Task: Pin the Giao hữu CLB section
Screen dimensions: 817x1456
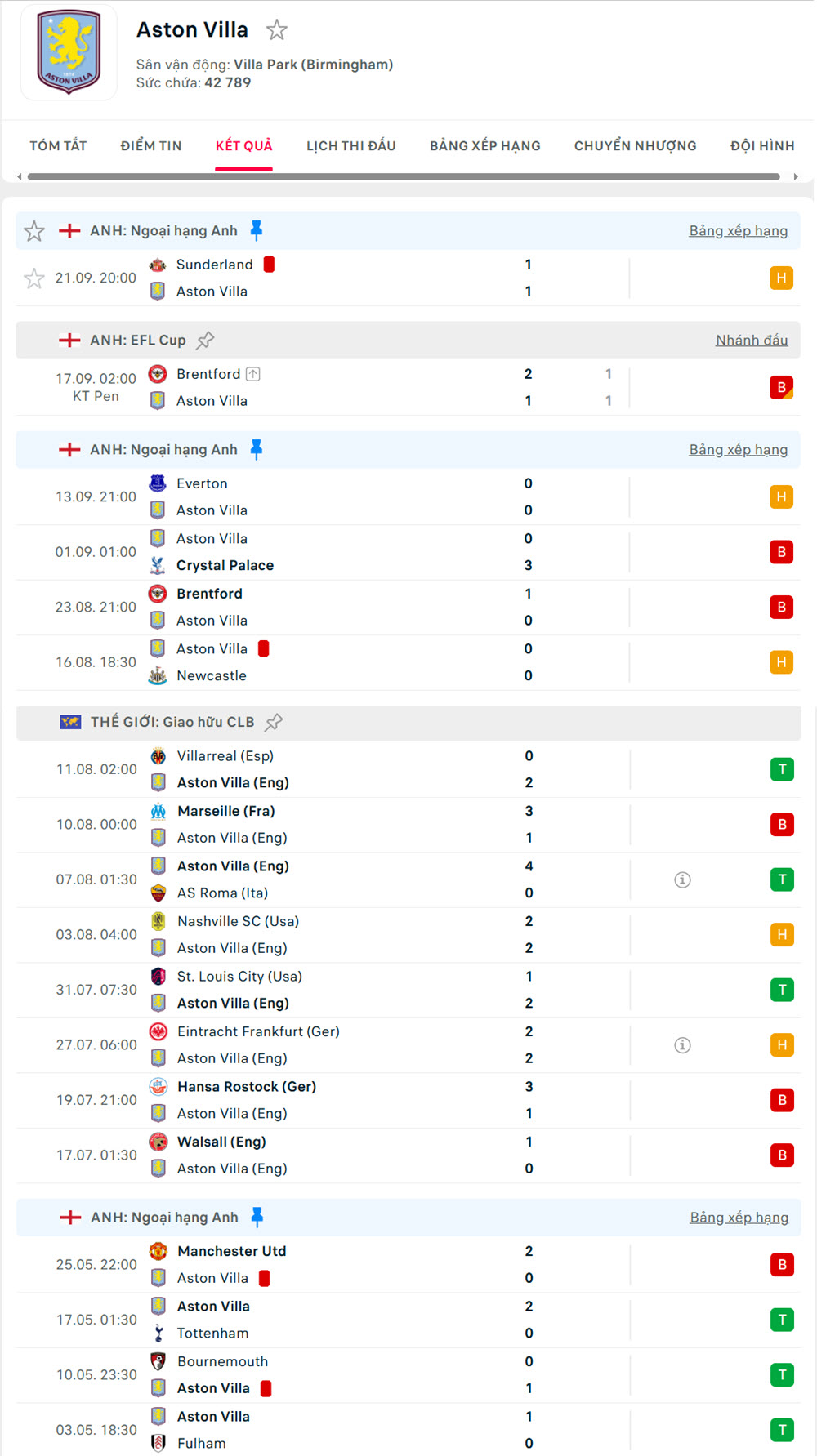Action: tap(274, 722)
